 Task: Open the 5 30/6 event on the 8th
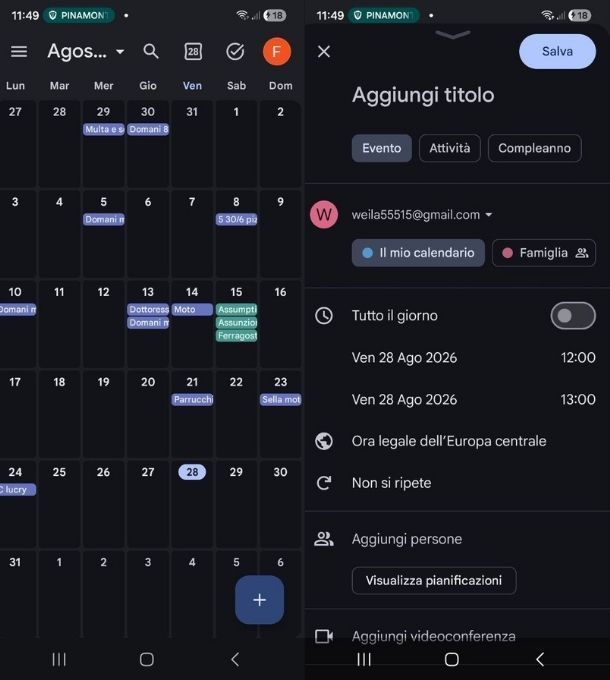click(236, 219)
